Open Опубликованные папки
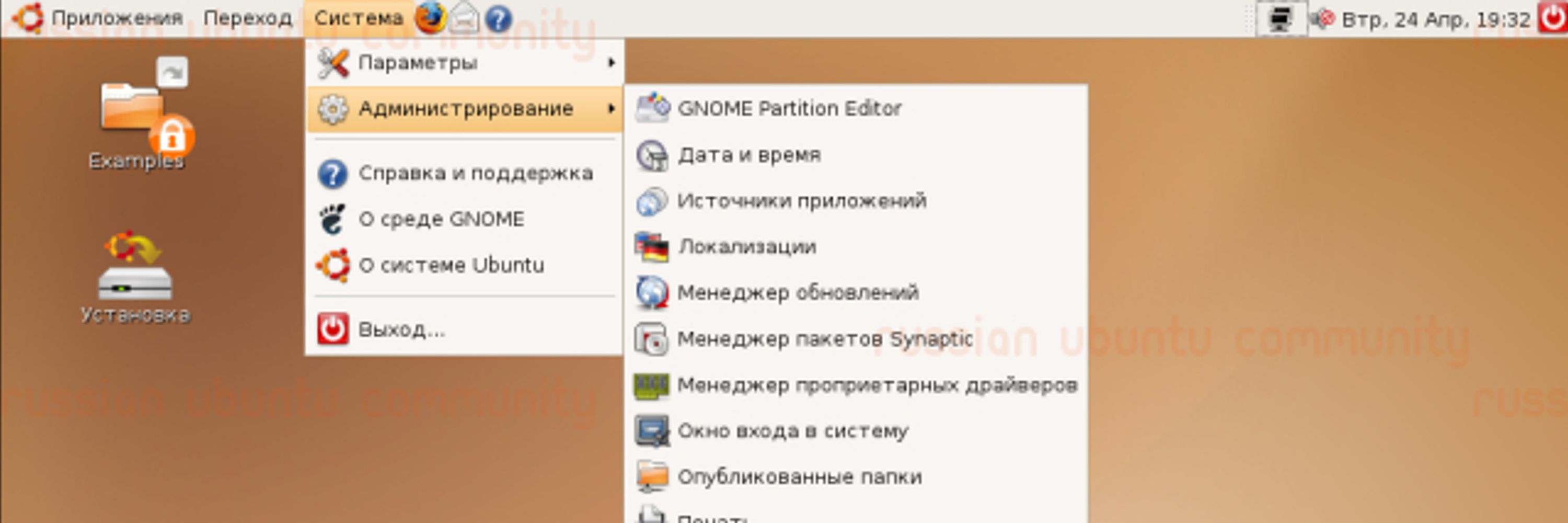 coord(856,477)
